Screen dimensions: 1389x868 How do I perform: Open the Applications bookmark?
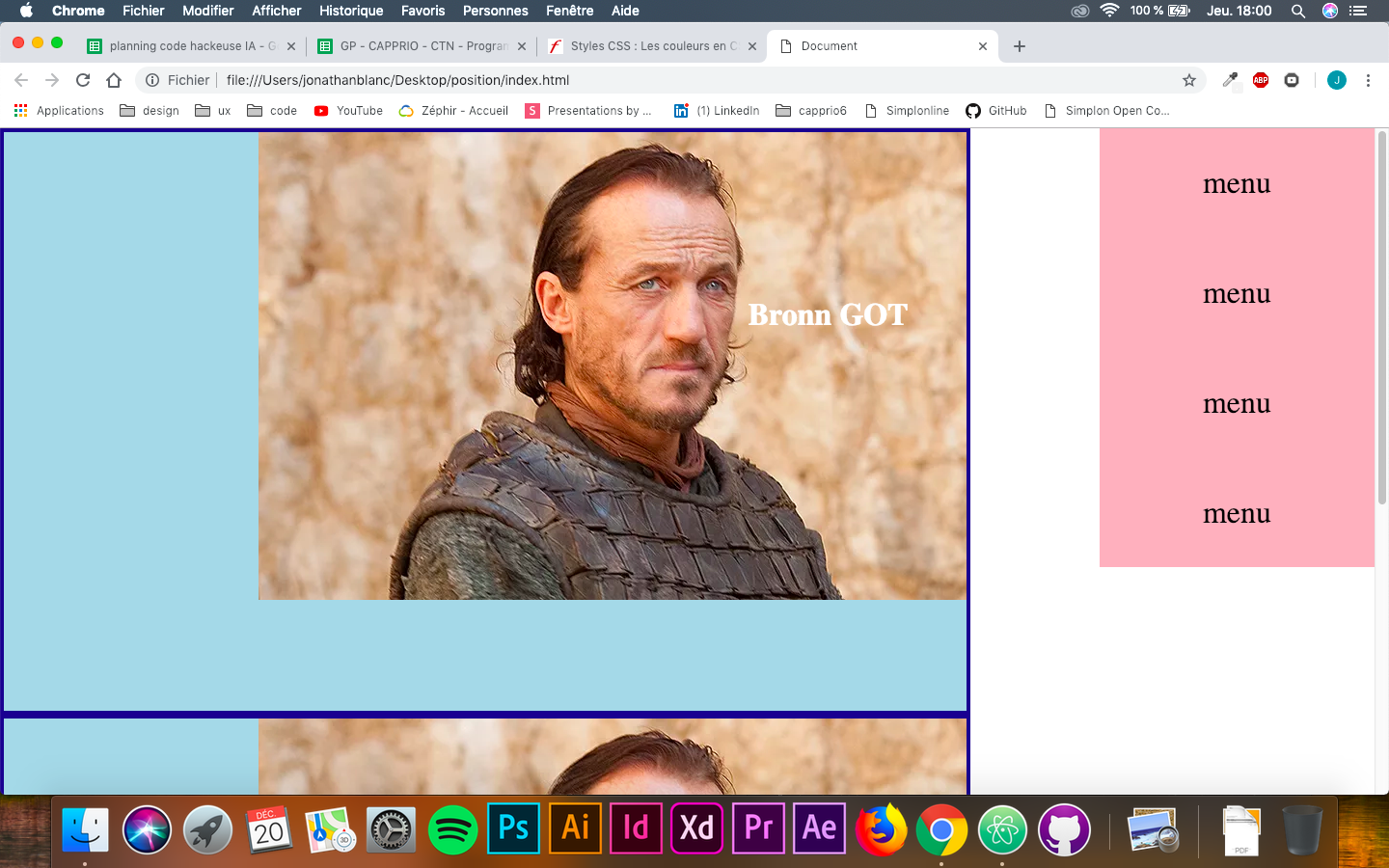pos(59,111)
